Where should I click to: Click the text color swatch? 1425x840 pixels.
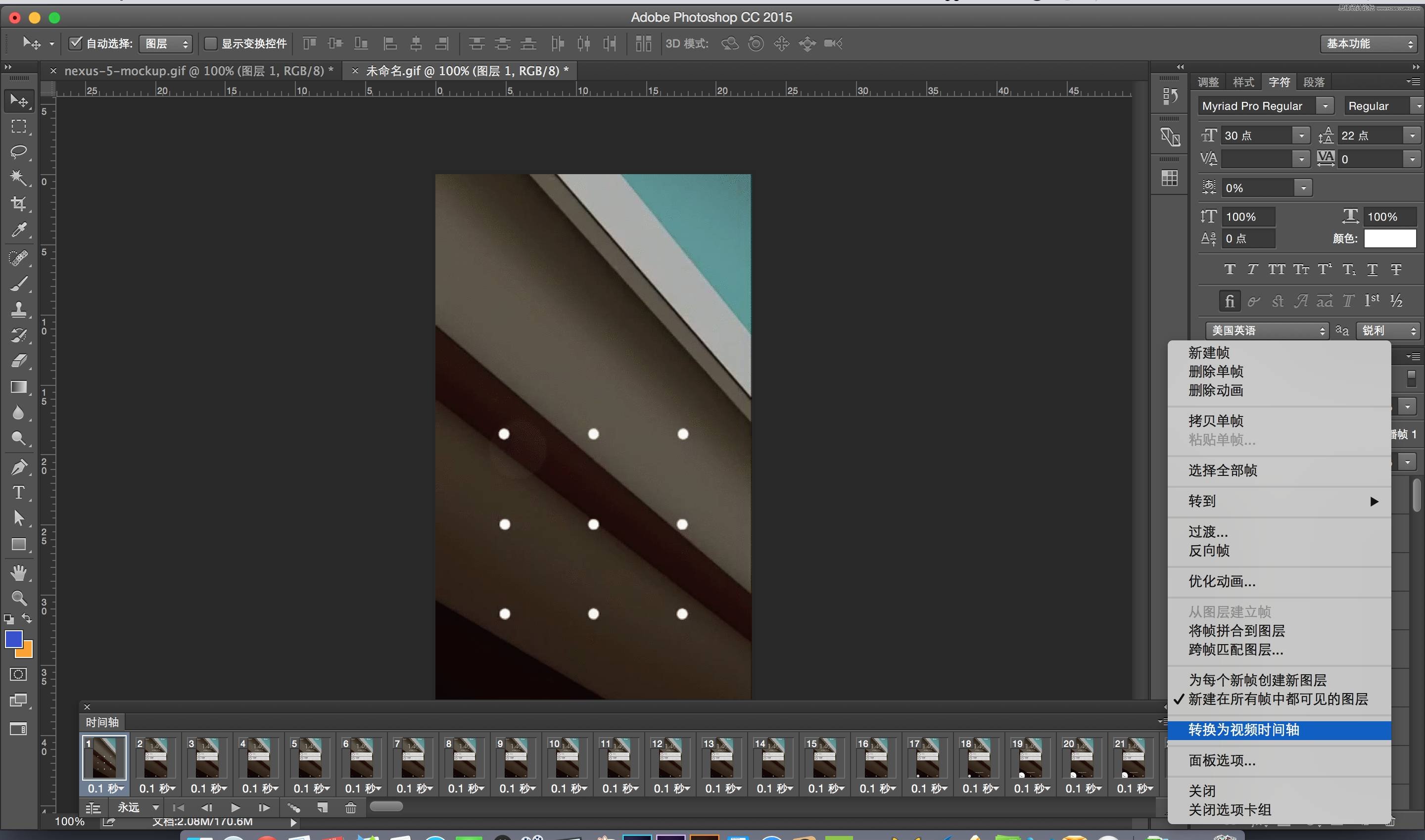(x=1390, y=239)
